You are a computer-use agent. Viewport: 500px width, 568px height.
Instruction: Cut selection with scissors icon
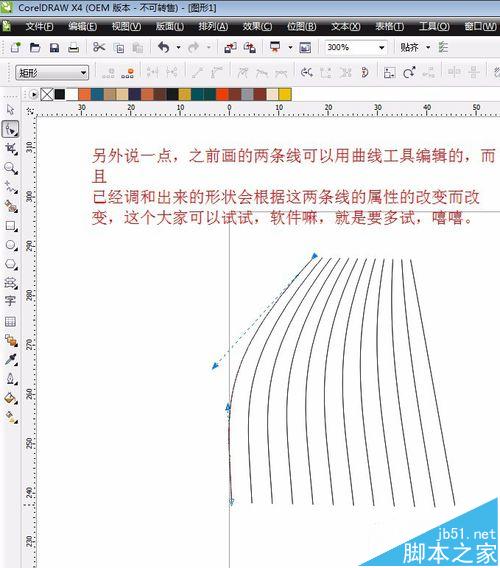click(99, 47)
